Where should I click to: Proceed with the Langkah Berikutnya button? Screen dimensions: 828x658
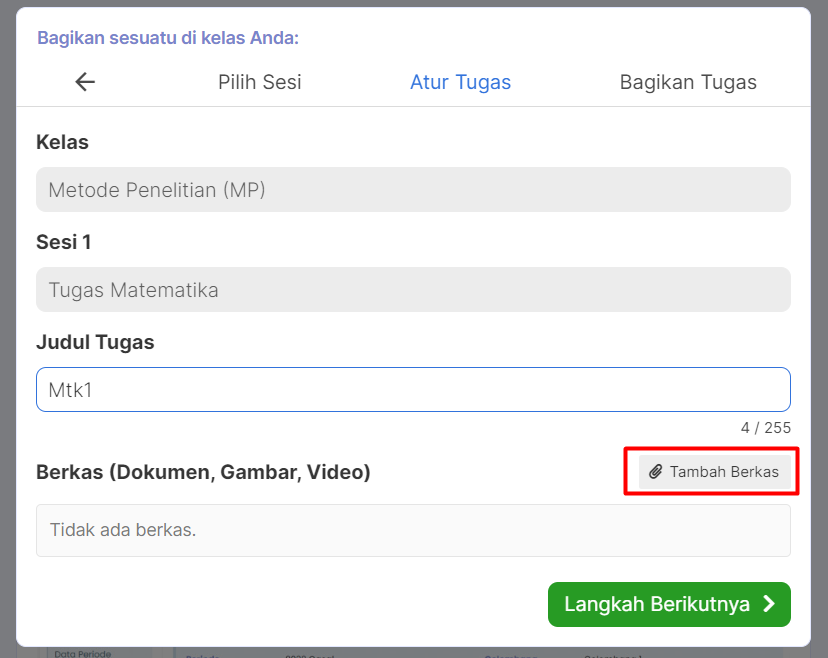[668, 604]
